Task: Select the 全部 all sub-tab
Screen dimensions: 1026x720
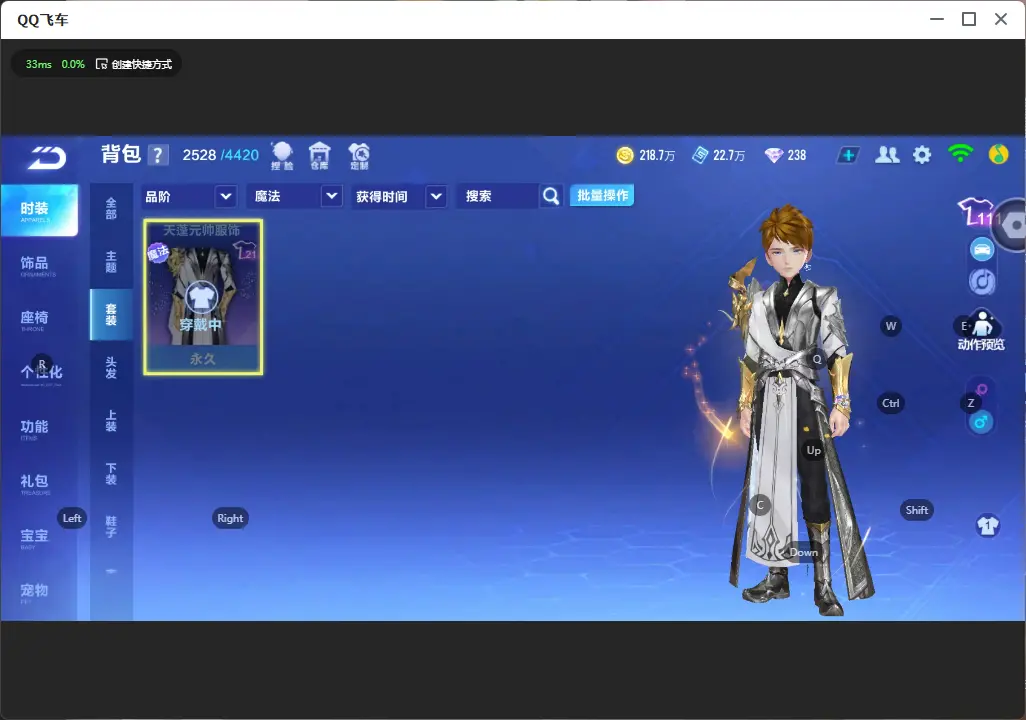Action: coord(111,208)
